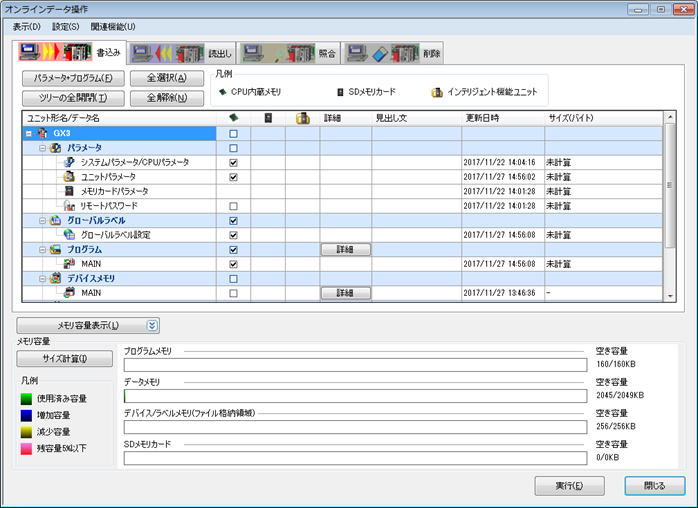Click the プログラム folder icon

click(x=56, y=249)
